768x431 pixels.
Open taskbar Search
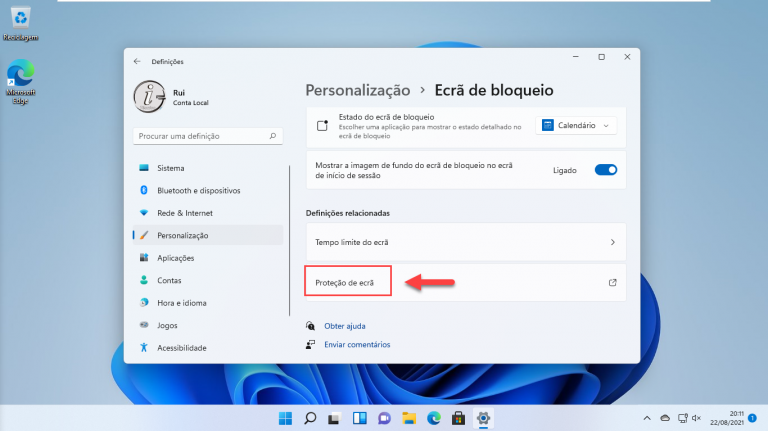point(310,418)
